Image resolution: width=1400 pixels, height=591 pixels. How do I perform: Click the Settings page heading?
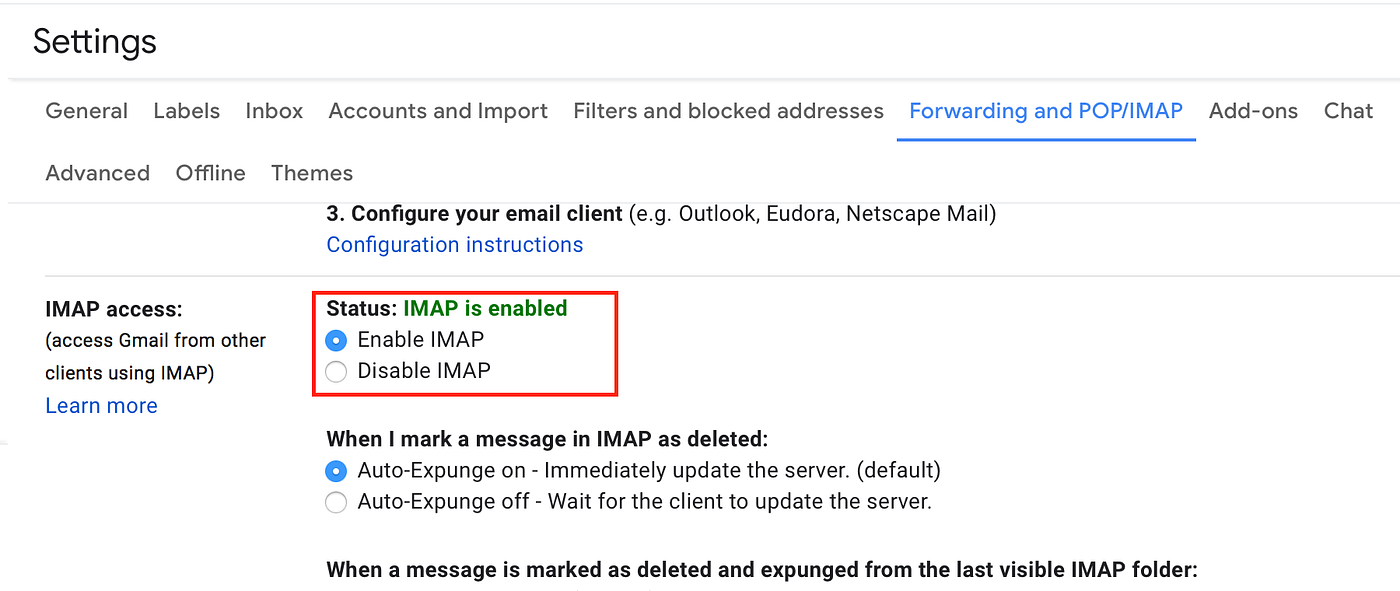point(95,42)
